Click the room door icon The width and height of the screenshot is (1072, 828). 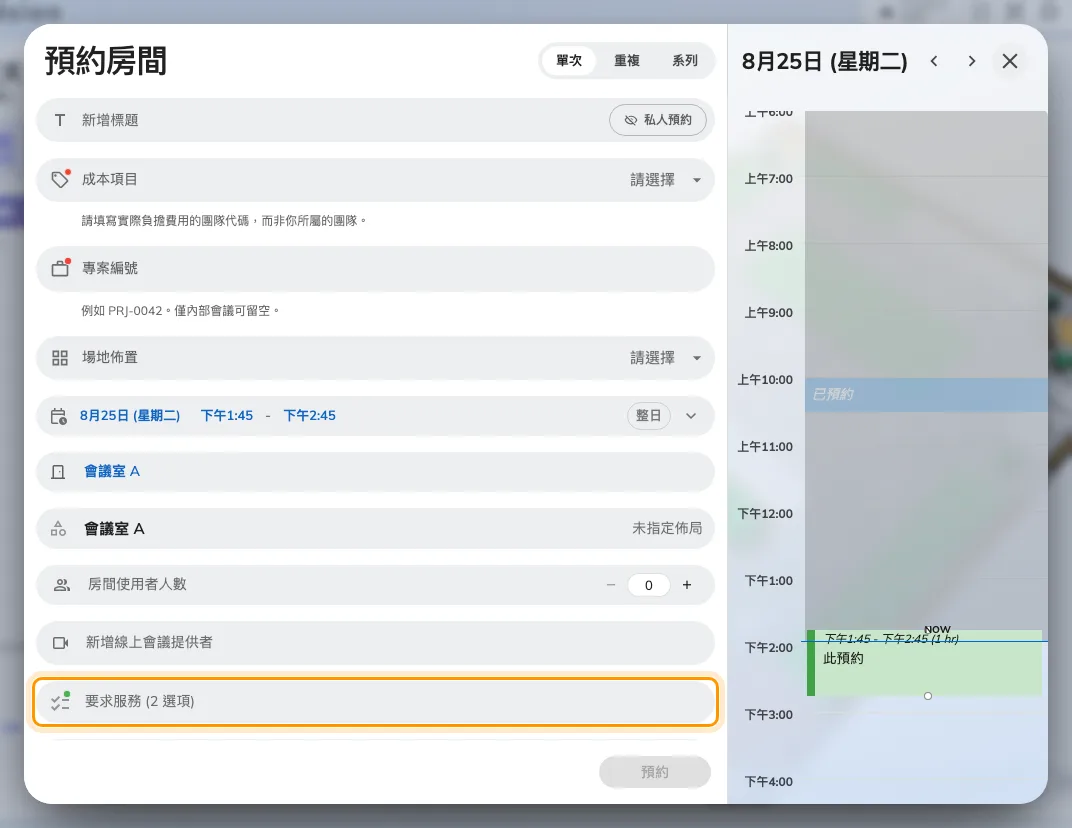(x=58, y=472)
